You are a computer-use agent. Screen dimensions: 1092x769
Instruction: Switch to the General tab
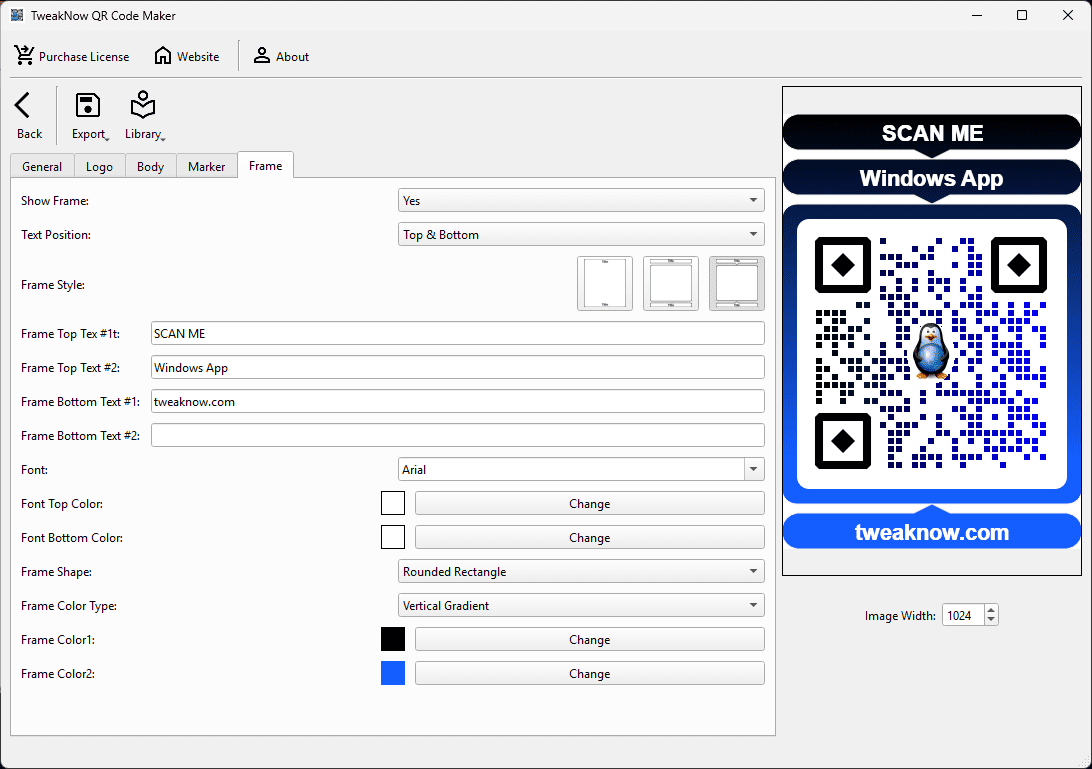coord(42,166)
